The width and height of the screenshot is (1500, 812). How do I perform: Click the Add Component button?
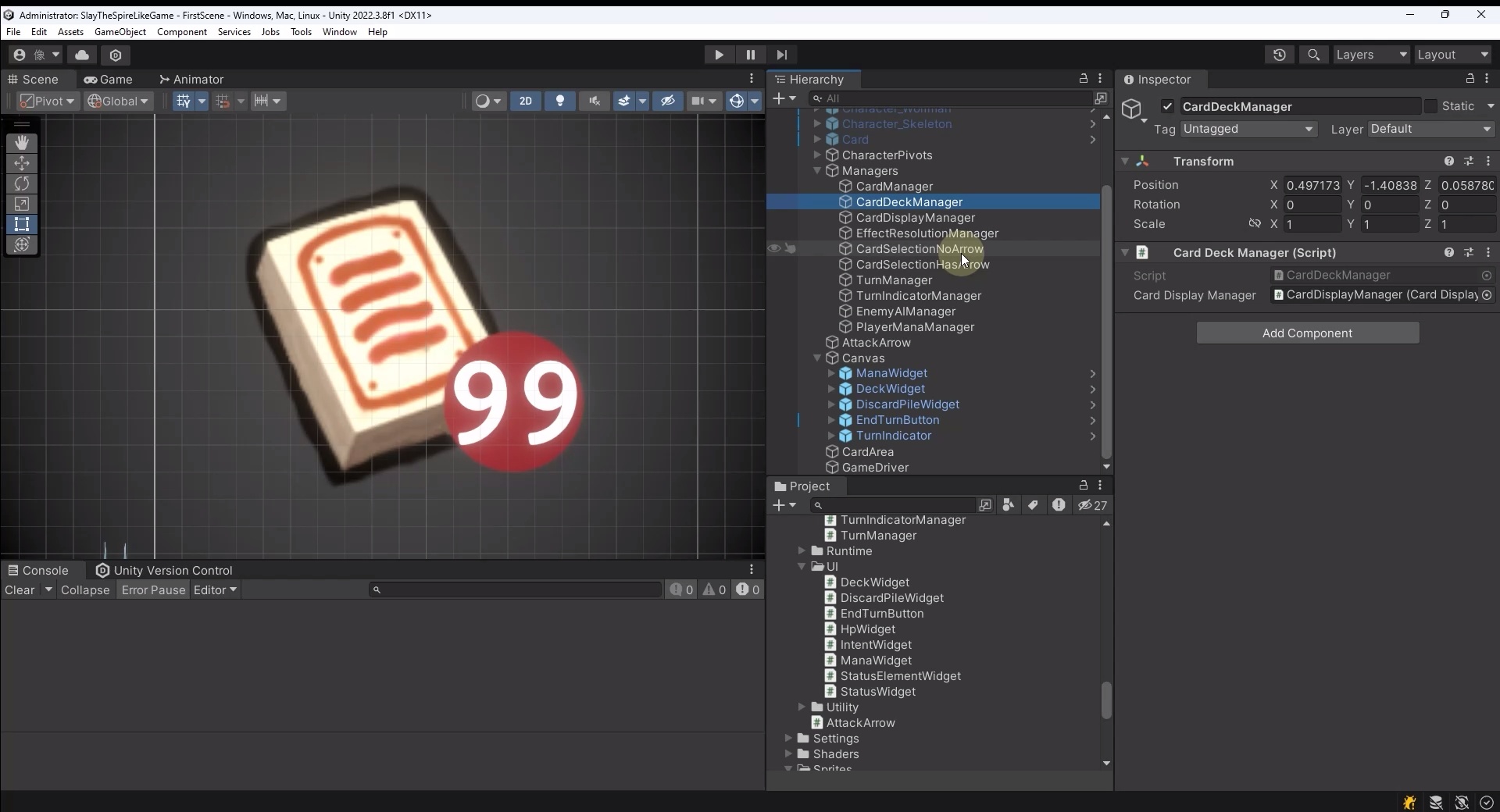coord(1307,333)
